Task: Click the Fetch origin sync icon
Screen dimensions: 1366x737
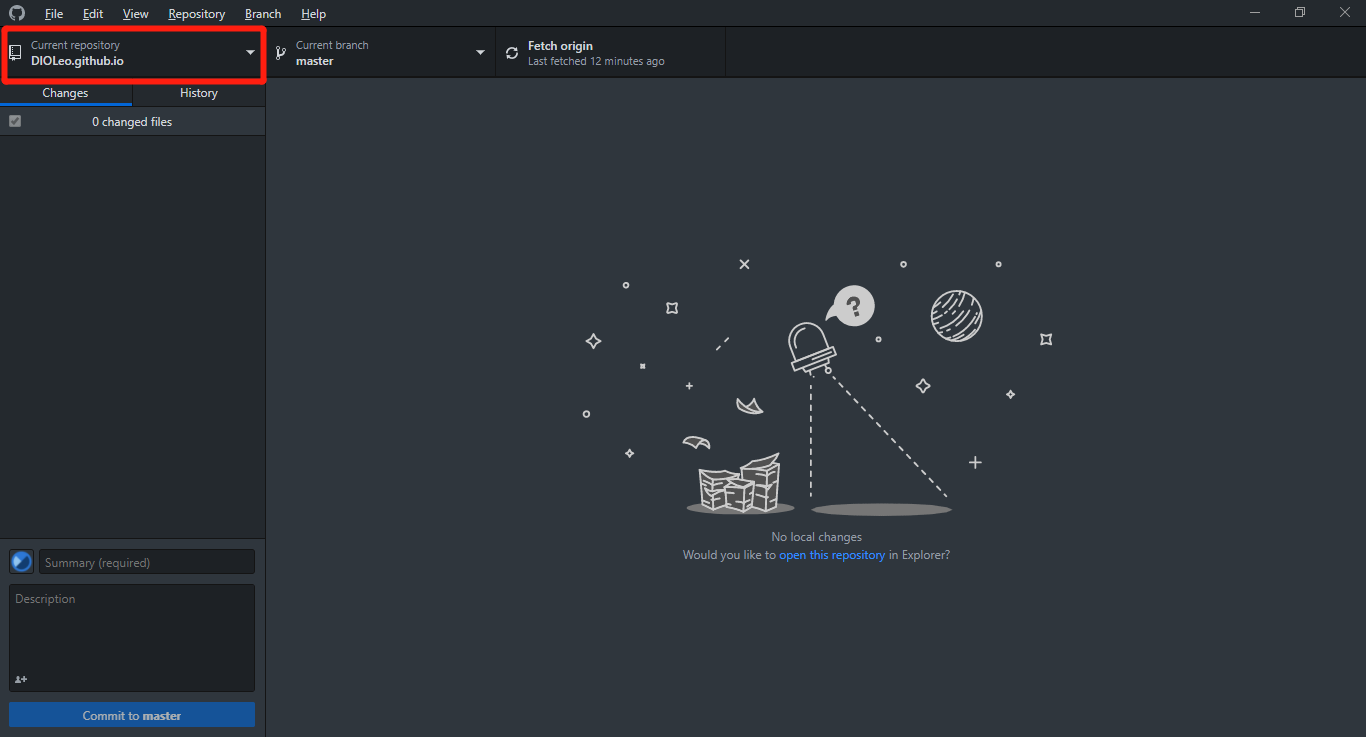Action: tap(512, 53)
